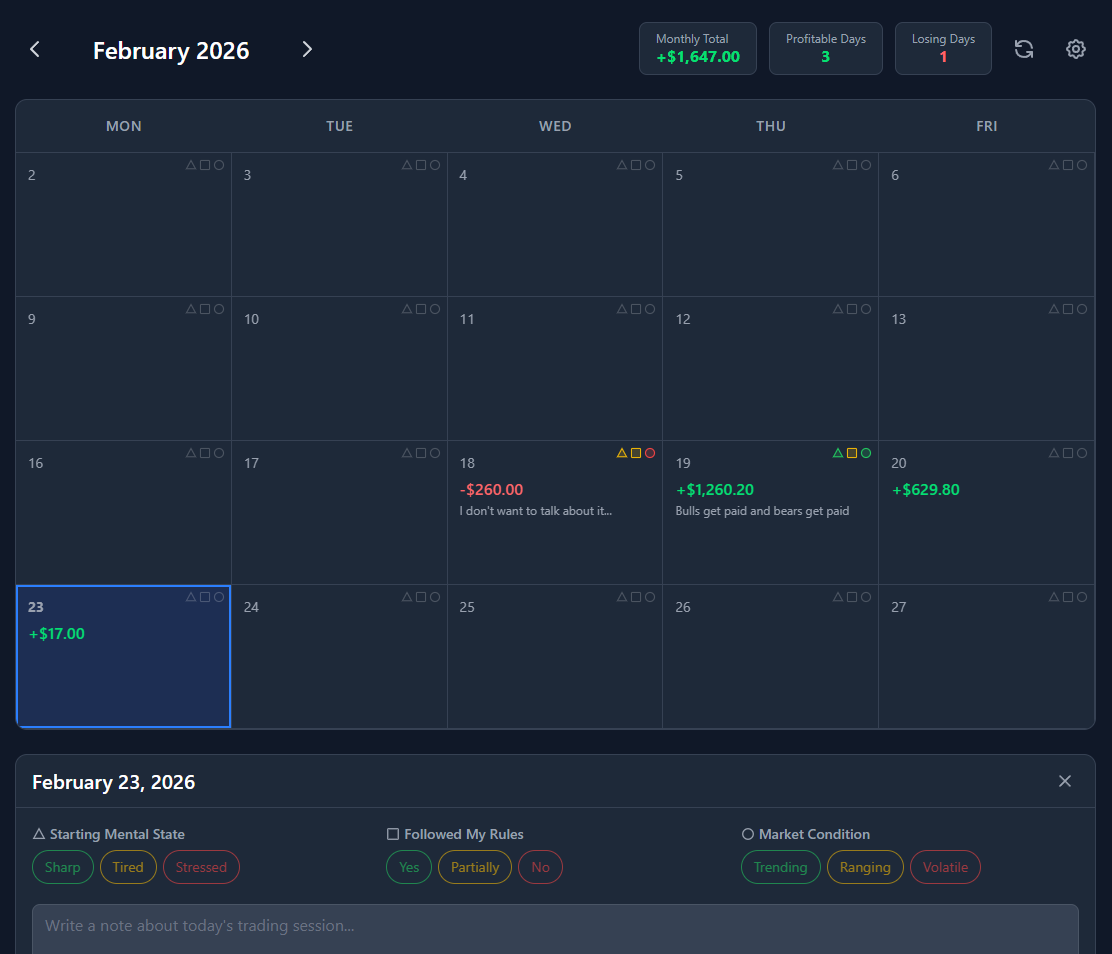Advance to March using the right chevron
This screenshot has height=954, width=1112.
tap(306, 48)
